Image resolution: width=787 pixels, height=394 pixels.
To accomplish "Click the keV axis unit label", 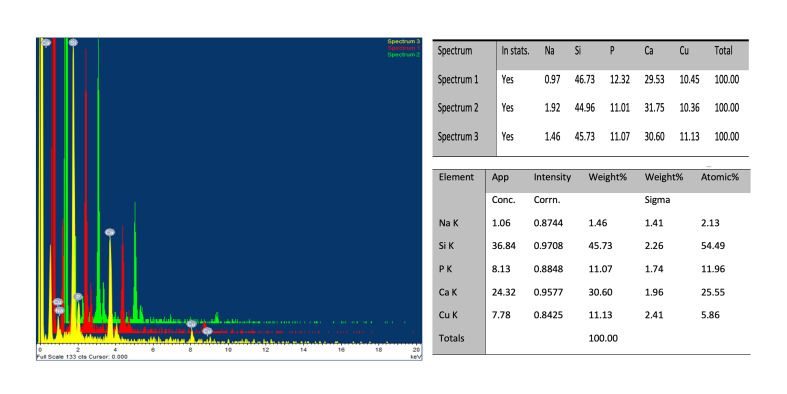I will (x=415, y=357).
